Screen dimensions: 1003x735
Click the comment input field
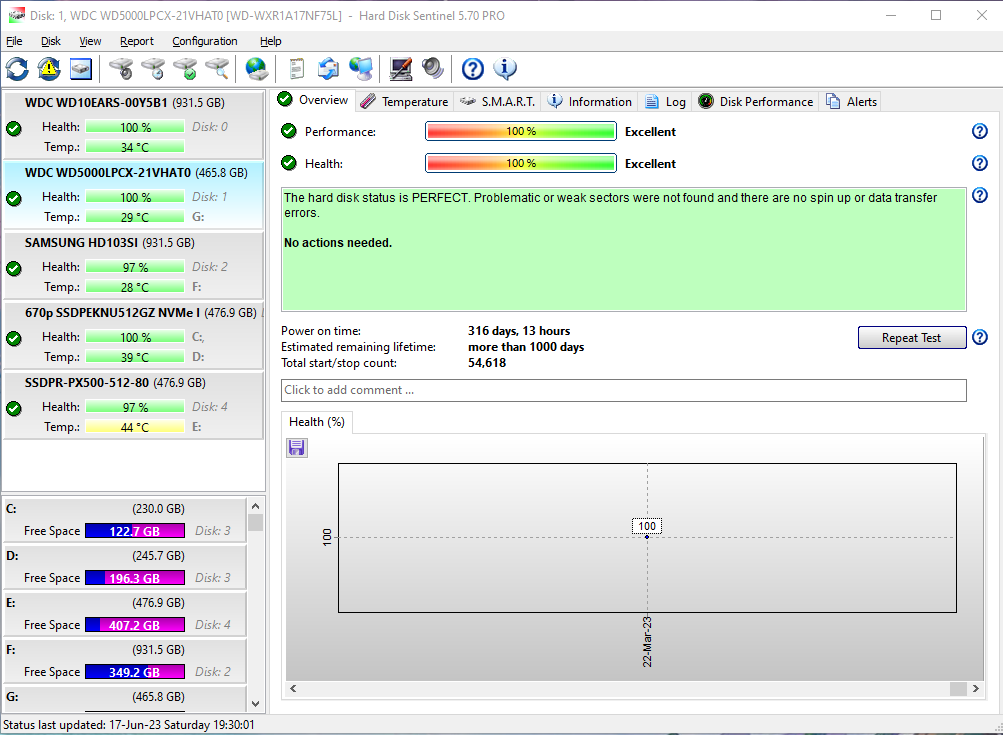[x=624, y=390]
